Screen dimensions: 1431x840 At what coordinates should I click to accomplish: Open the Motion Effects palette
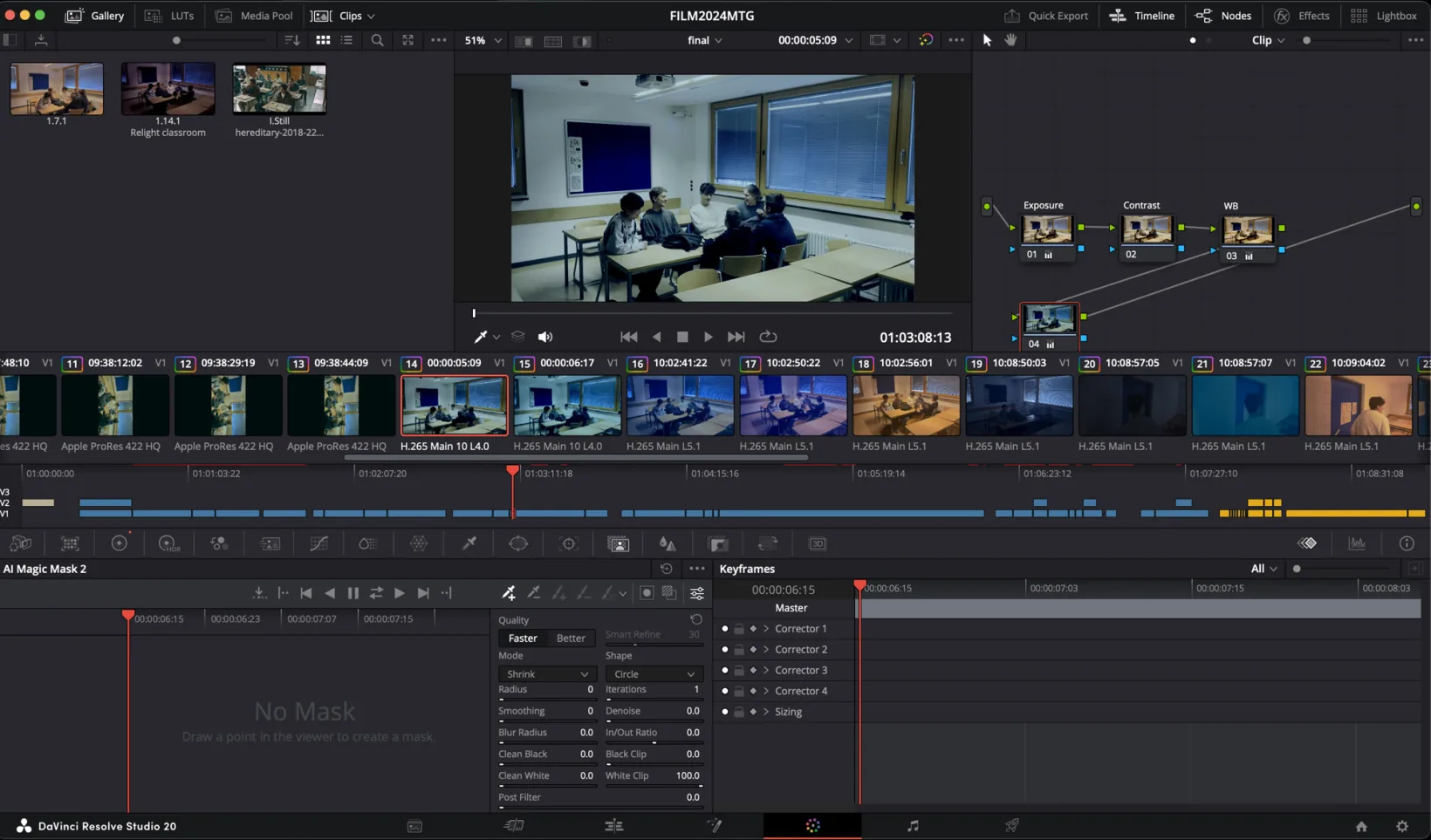click(270, 543)
